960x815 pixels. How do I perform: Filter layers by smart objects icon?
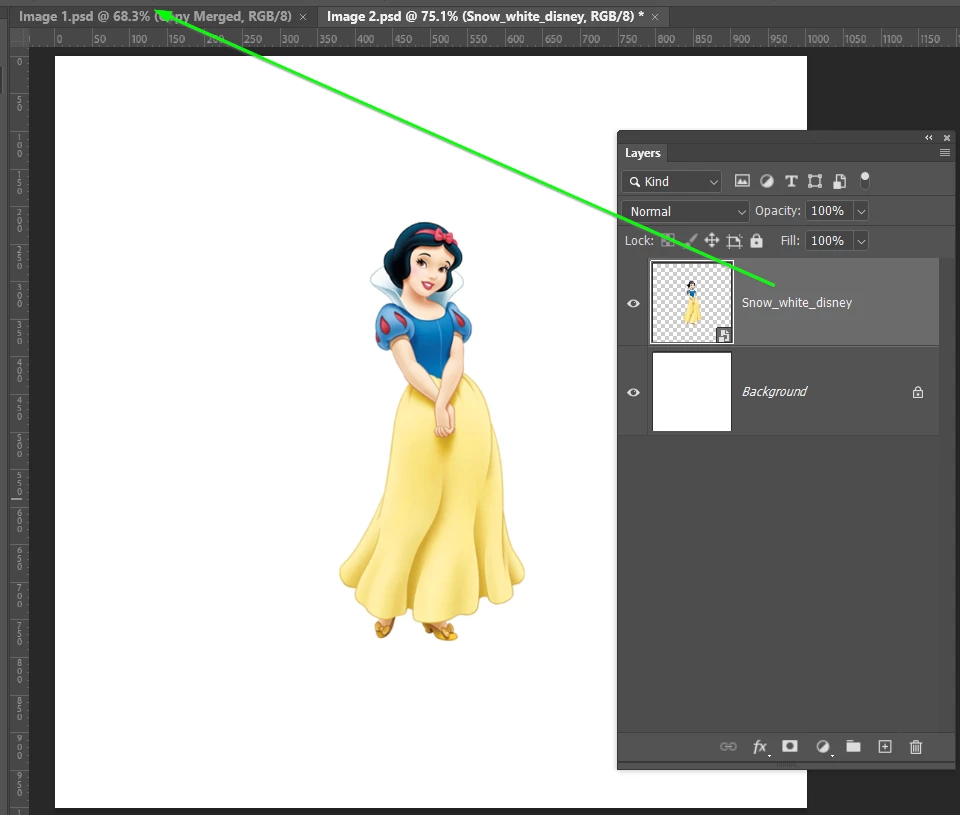click(839, 181)
